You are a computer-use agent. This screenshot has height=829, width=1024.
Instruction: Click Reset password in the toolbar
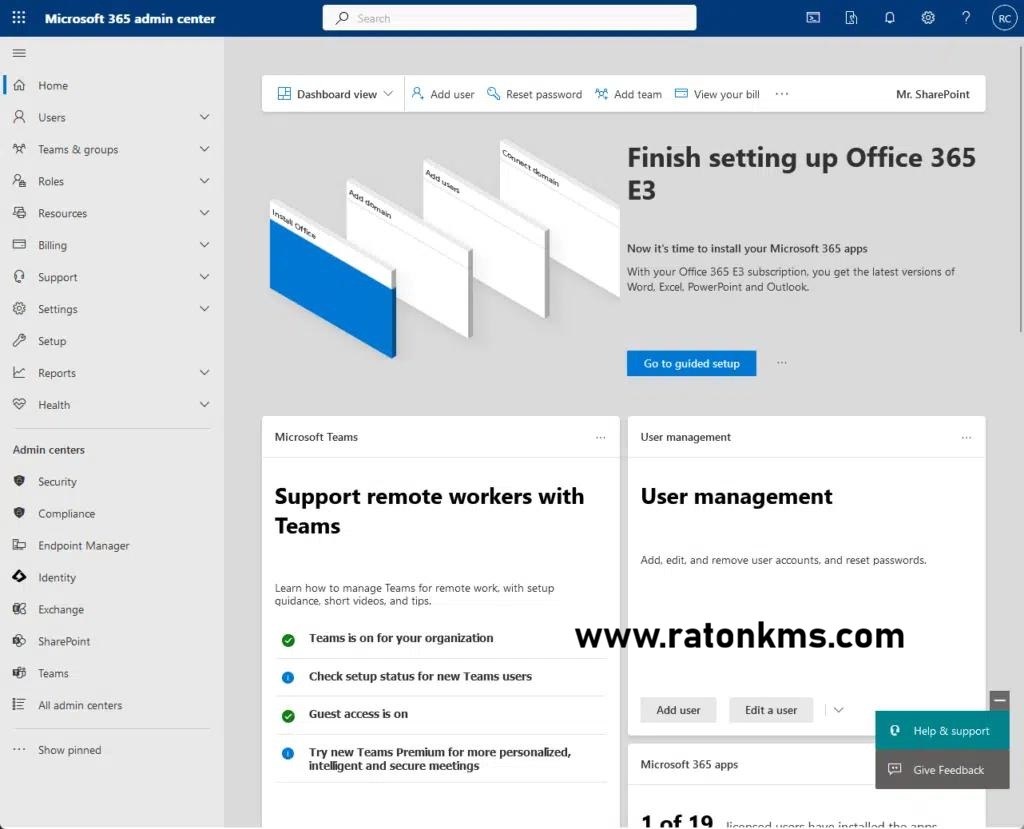535,94
